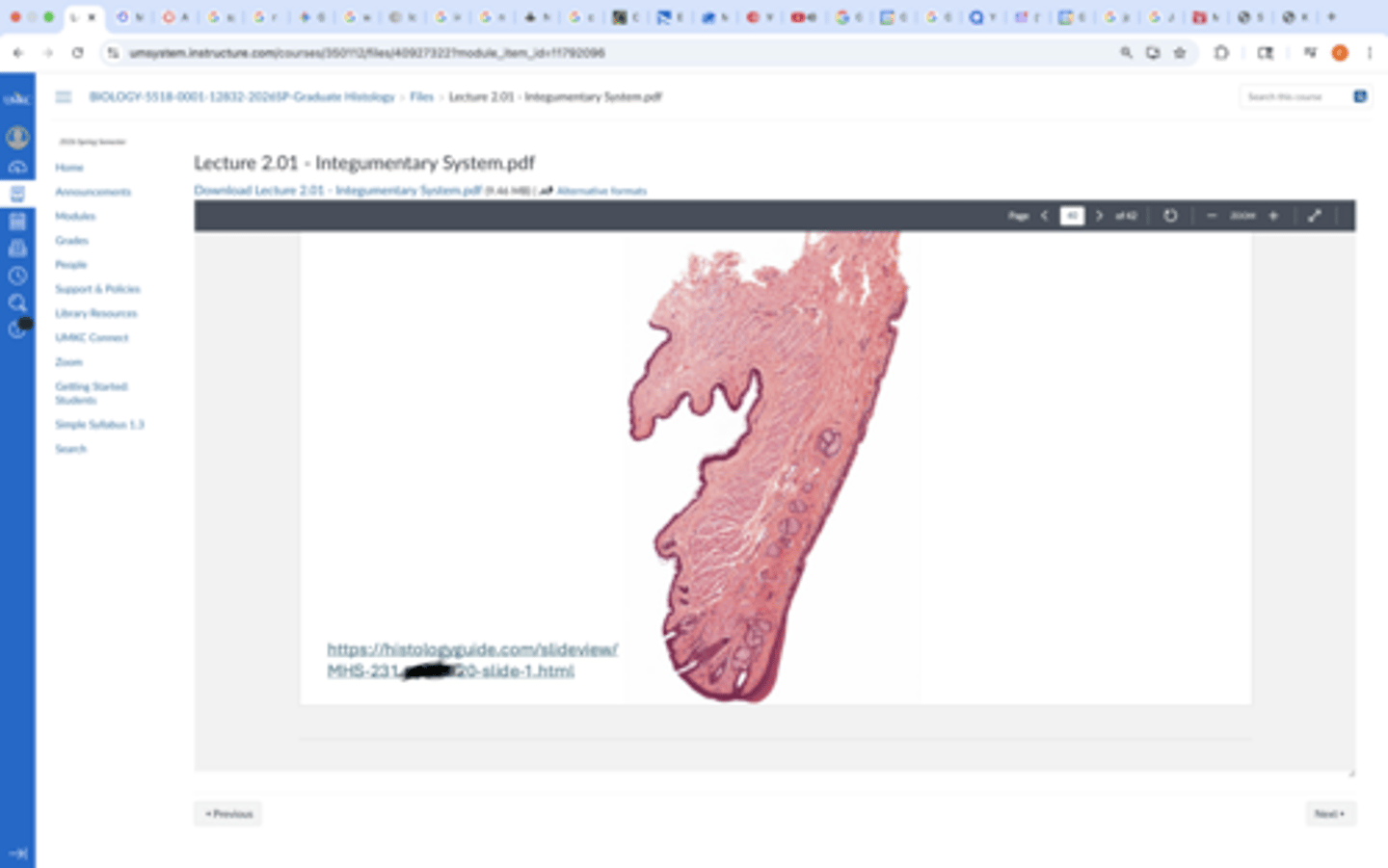Viewport: 1388px width, 868px height.
Task: Open the browser extensions puzzle icon
Action: click(1221, 53)
